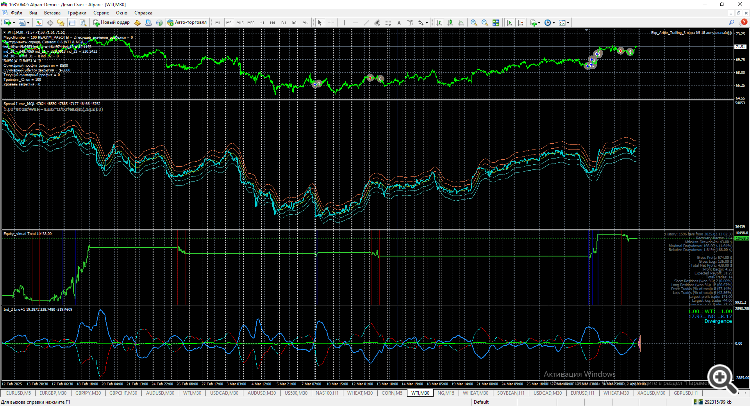750x406 pixels.
Task: Expand the arrows objects dropdown
Action: 427,22
